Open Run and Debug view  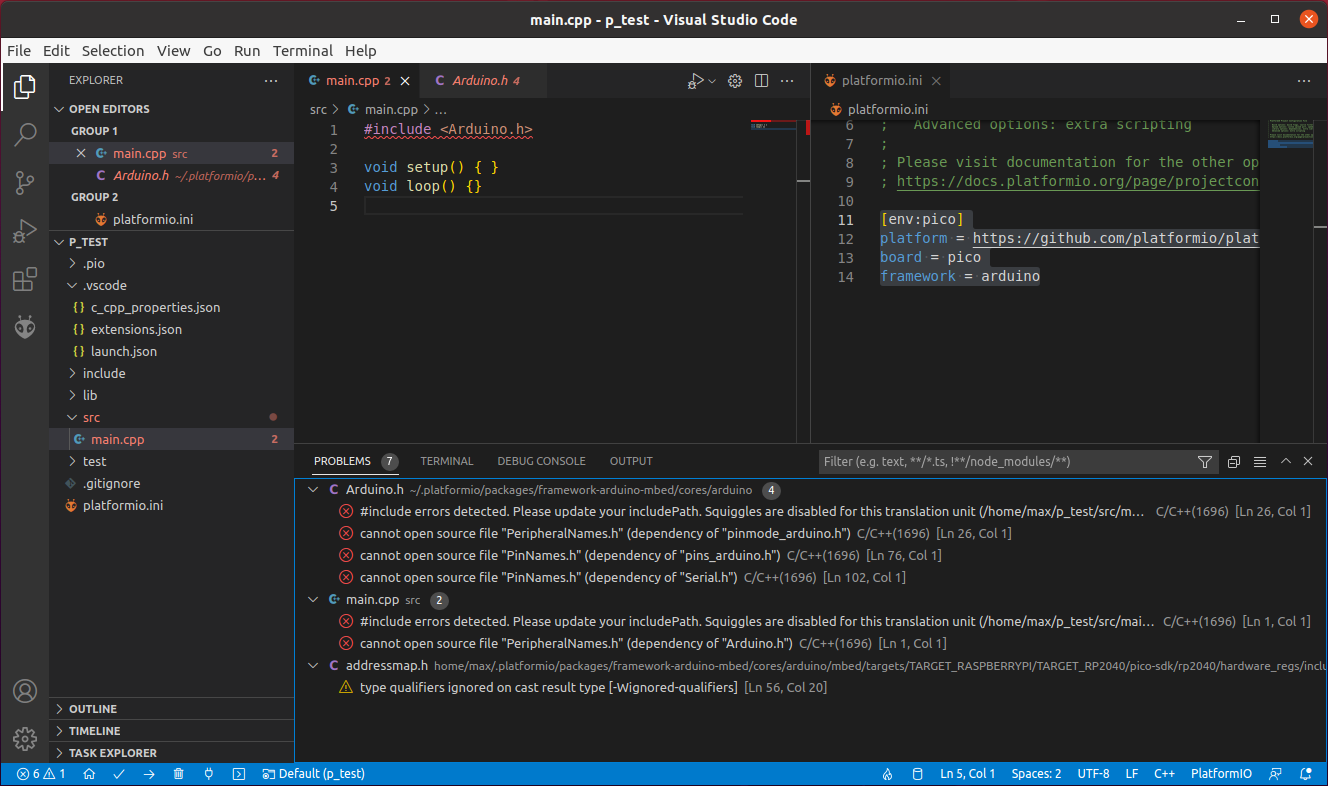pos(25,231)
